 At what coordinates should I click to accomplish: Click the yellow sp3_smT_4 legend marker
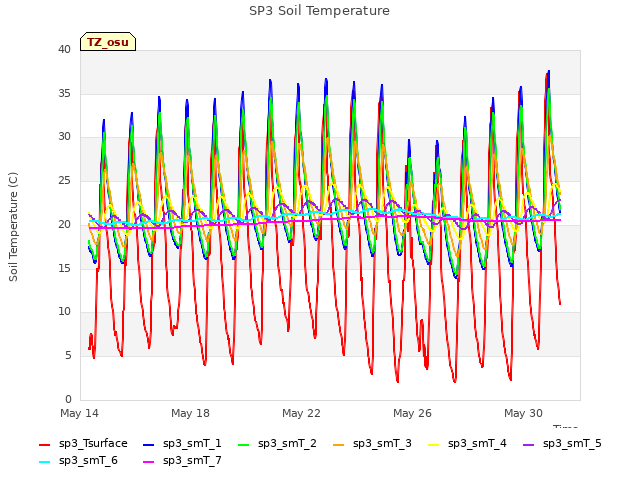(434, 445)
